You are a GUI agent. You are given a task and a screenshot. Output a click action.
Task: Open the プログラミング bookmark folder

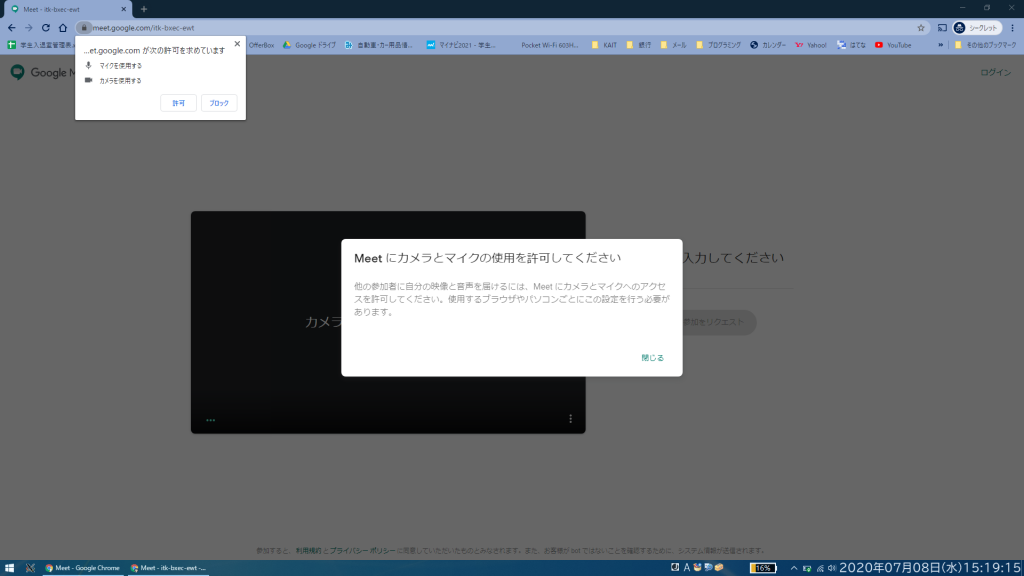[718, 45]
